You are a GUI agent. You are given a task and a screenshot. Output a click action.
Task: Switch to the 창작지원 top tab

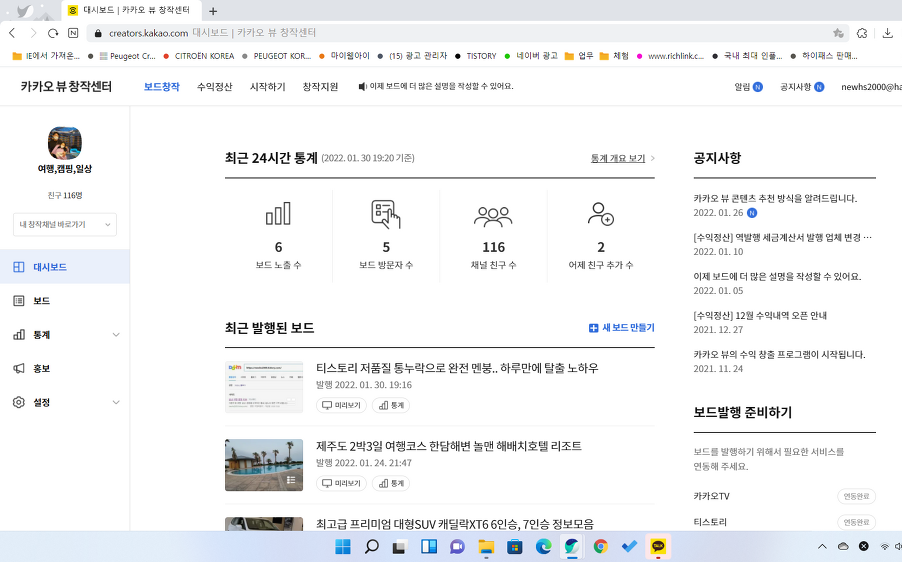[320, 87]
